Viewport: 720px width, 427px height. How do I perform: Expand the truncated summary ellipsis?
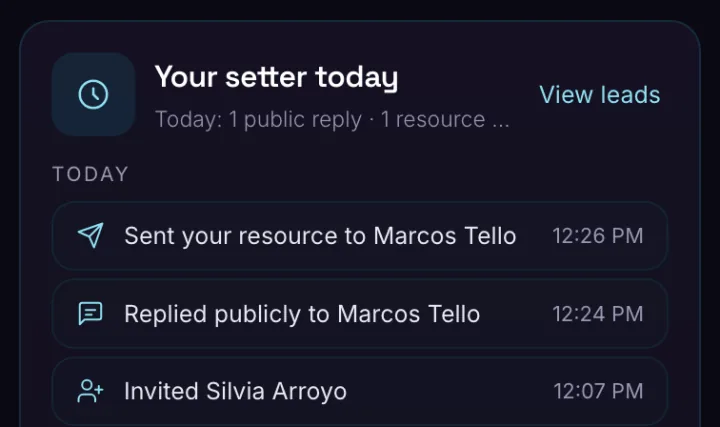[x=501, y=120]
